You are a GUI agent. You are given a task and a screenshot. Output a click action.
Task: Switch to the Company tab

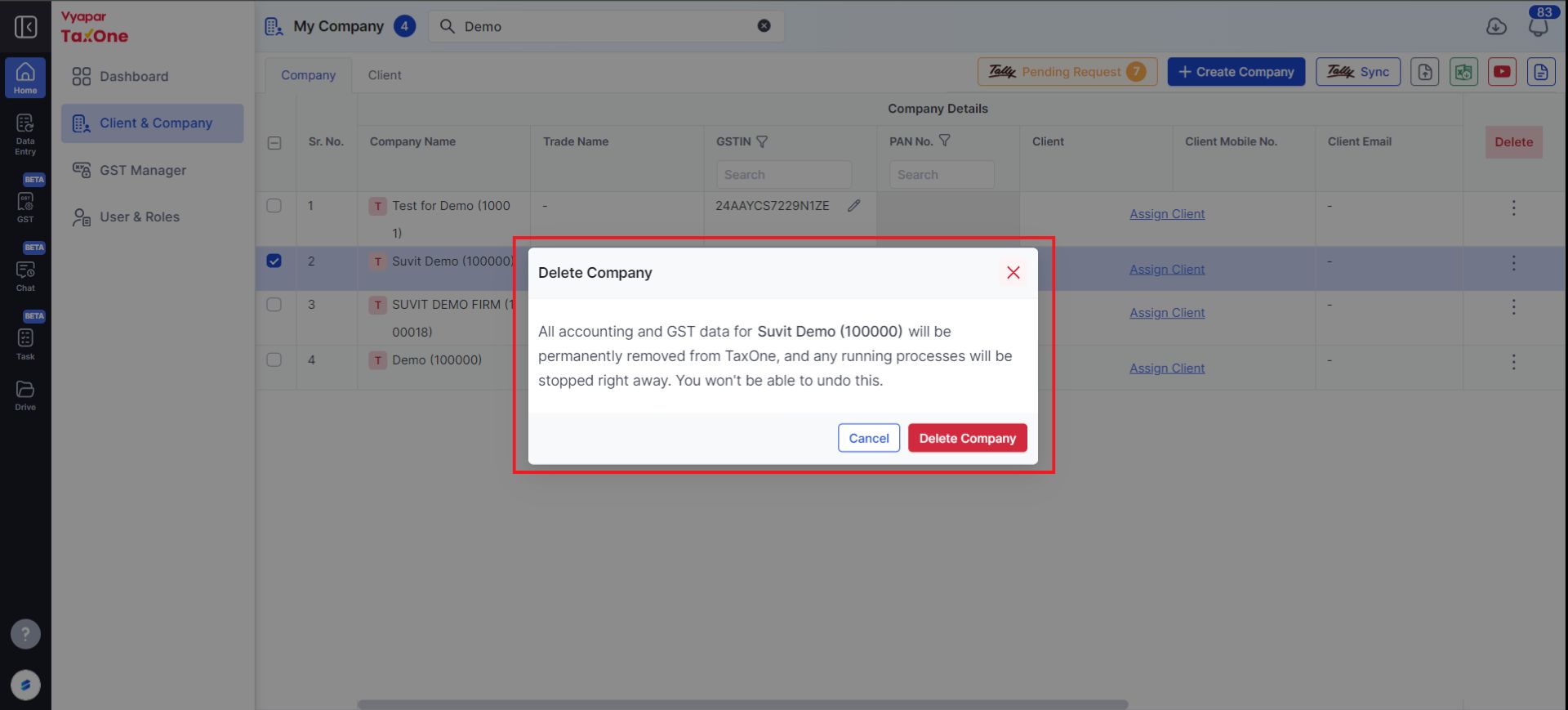tap(308, 75)
